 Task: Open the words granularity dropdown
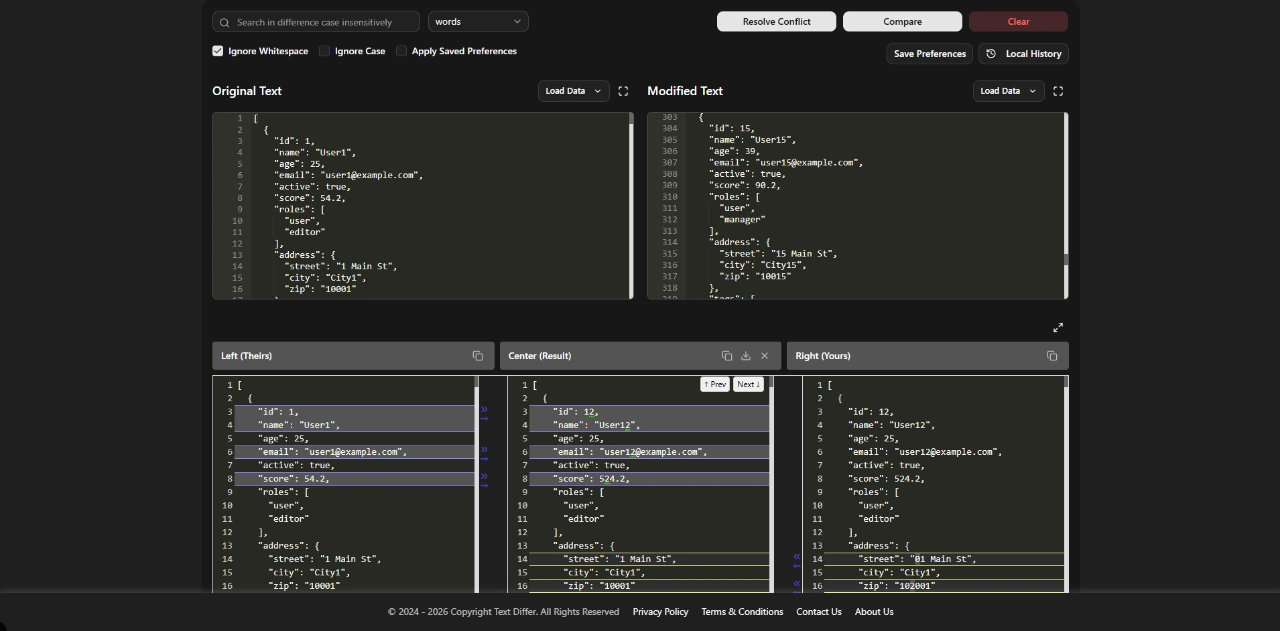point(478,21)
